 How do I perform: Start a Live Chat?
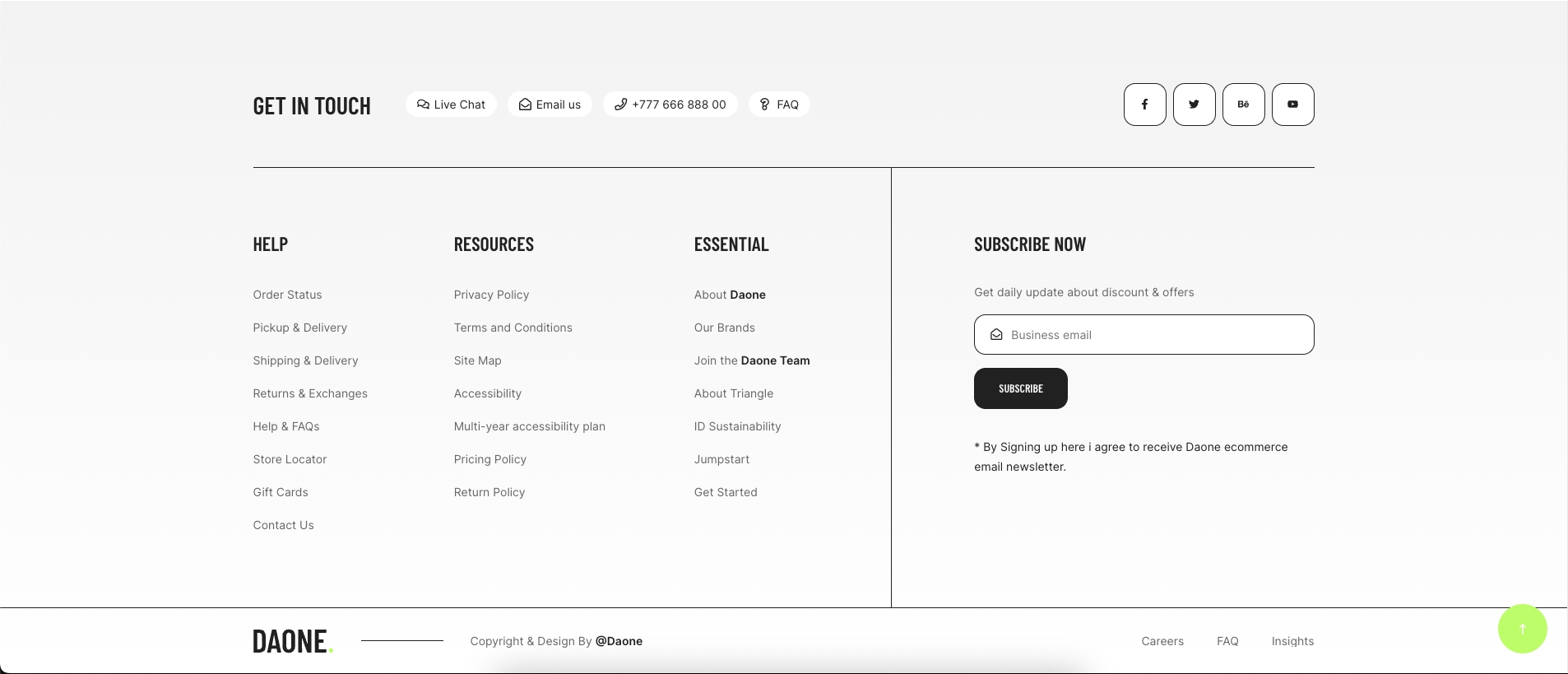451,105
